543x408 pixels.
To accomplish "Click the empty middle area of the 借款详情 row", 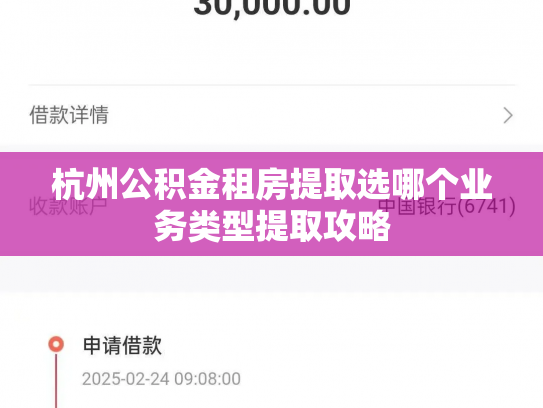I will tap(305, 115).
